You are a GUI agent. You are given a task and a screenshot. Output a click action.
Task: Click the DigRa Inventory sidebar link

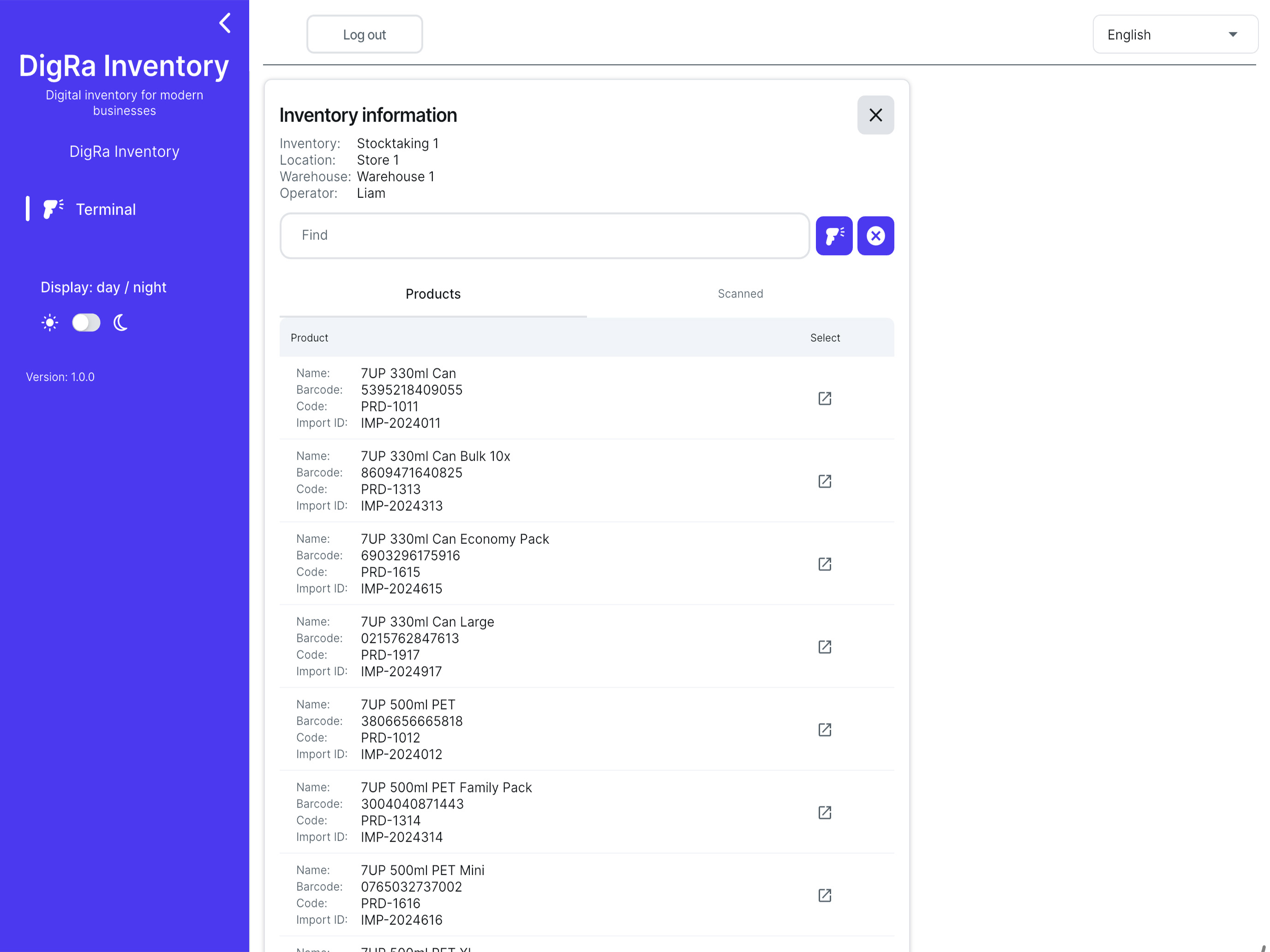tap(125, 151)
